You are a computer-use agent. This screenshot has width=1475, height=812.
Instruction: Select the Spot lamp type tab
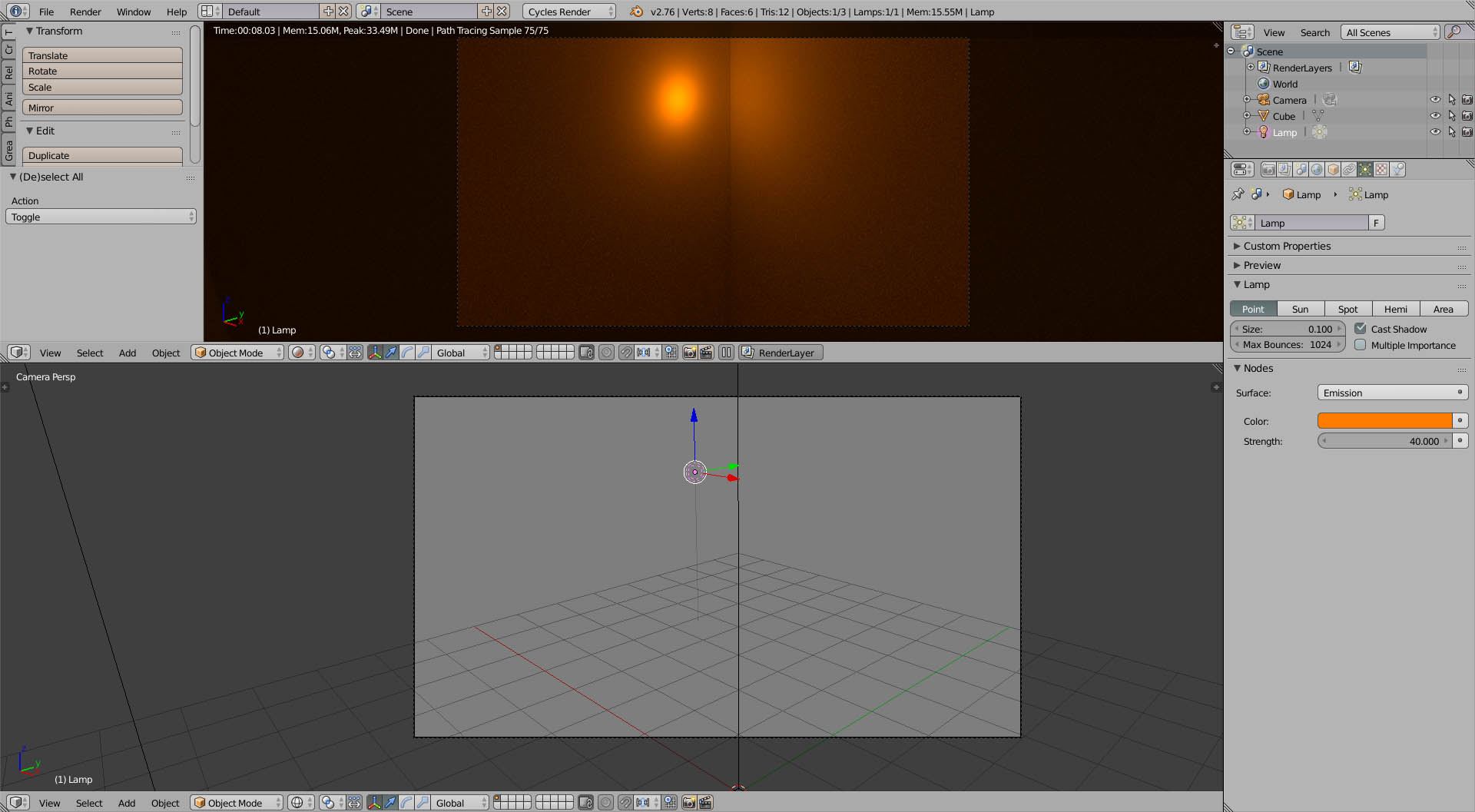click(1347, 309)
